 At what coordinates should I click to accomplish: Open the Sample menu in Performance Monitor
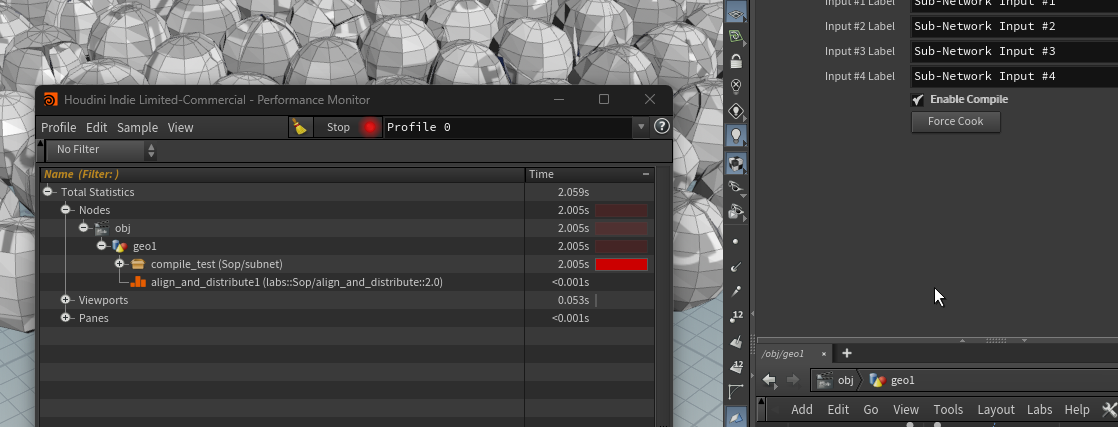137,127
